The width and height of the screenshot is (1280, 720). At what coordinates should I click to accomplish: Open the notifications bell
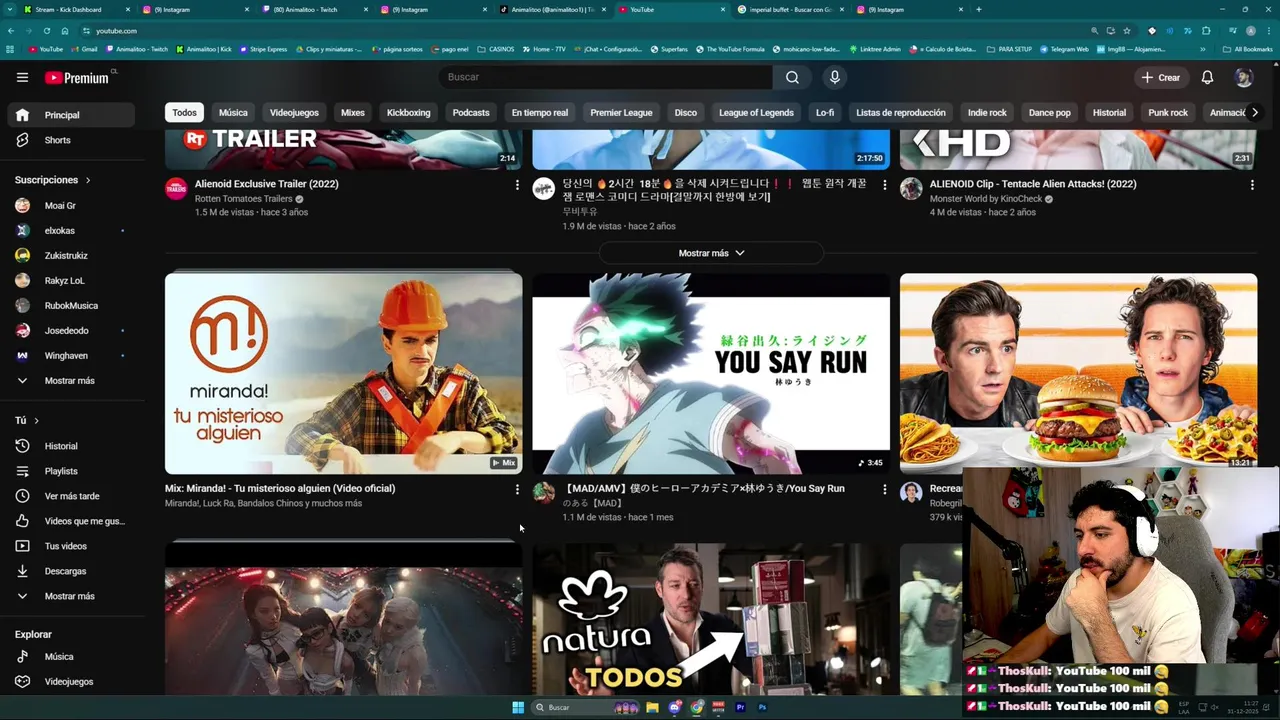point(1207,77)
